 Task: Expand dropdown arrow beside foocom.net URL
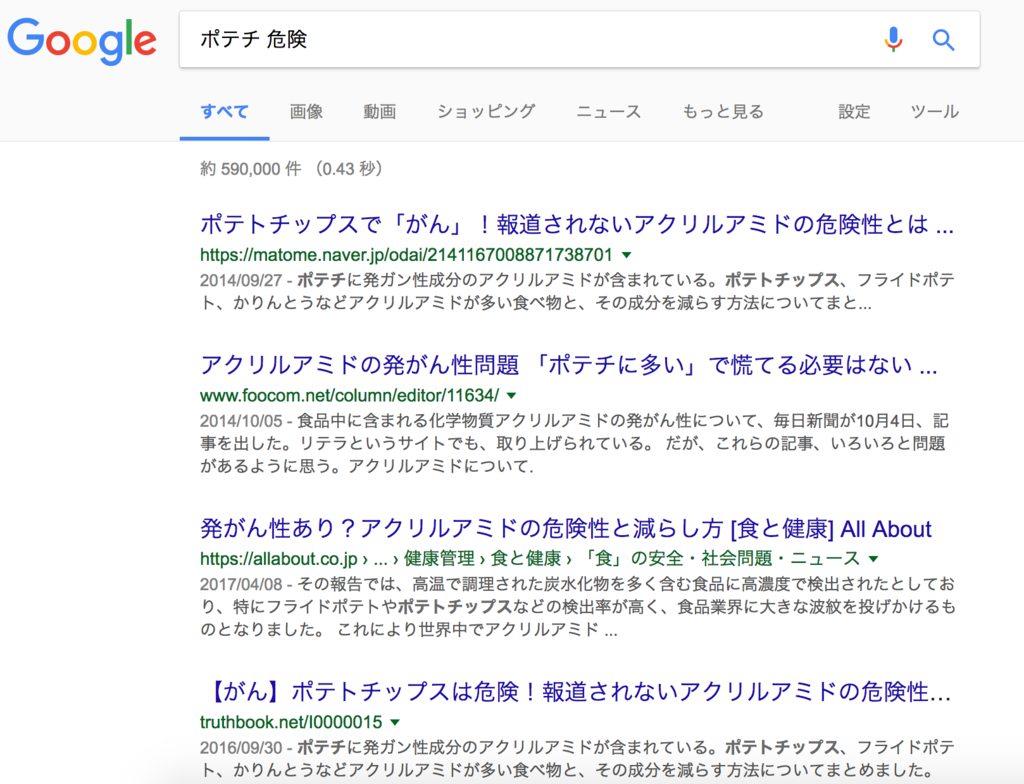(x=511, y=395)
